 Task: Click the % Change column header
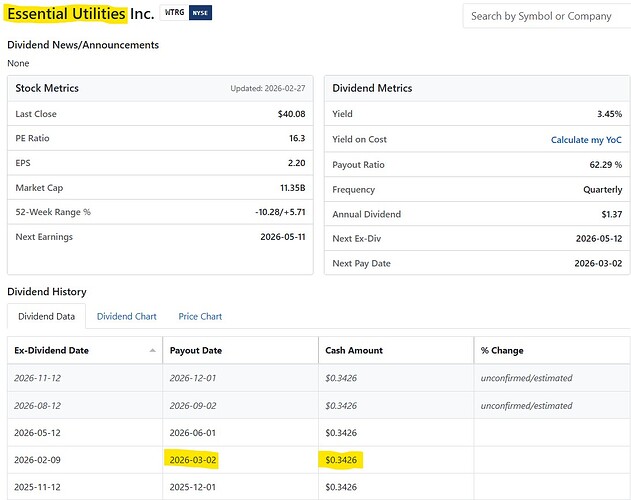coord(501,351)
